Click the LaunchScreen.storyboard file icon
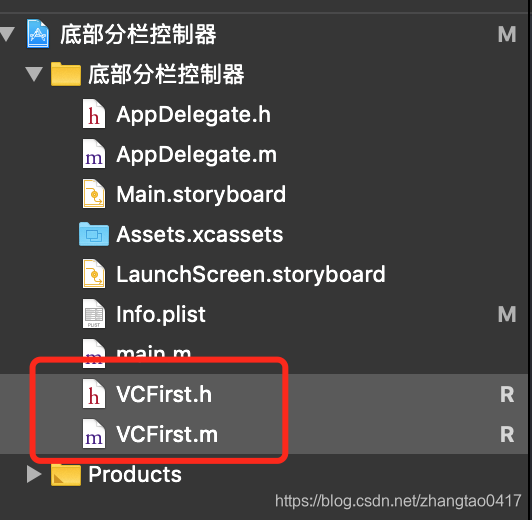Image resolution: width=532 pixels, height=520 pixels. [94, 274]
